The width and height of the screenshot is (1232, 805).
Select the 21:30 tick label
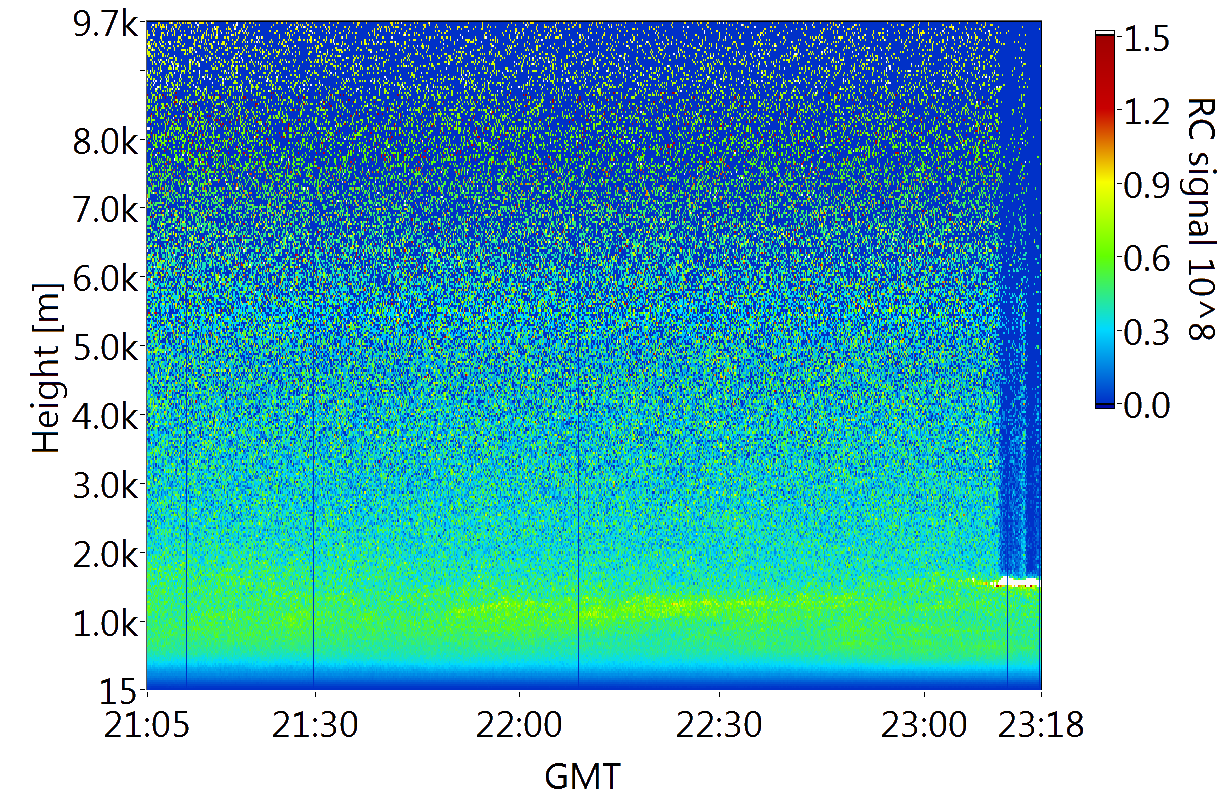(x=314, y=724)
